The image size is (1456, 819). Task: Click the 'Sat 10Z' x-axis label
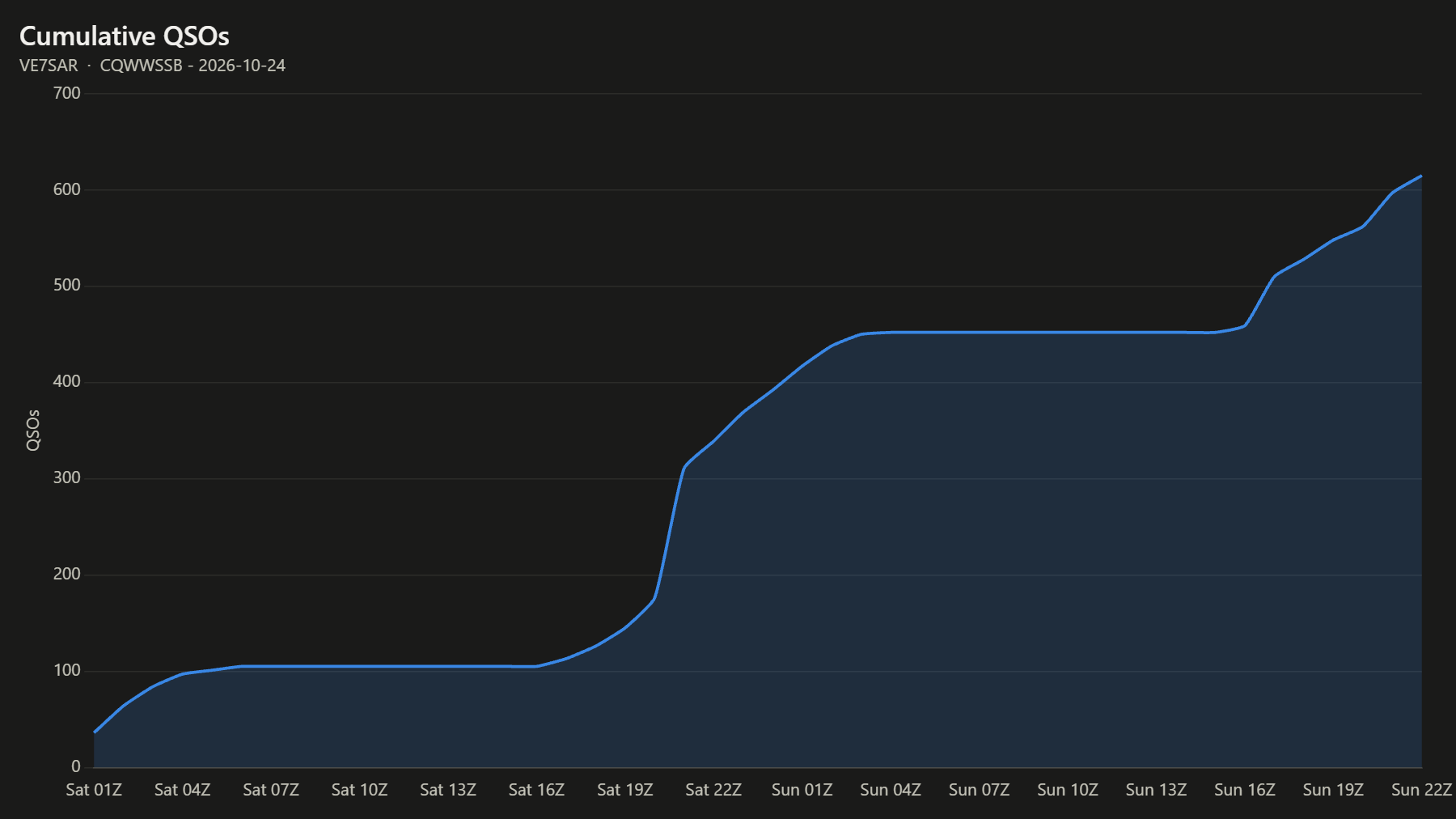[x=360, y=790]
